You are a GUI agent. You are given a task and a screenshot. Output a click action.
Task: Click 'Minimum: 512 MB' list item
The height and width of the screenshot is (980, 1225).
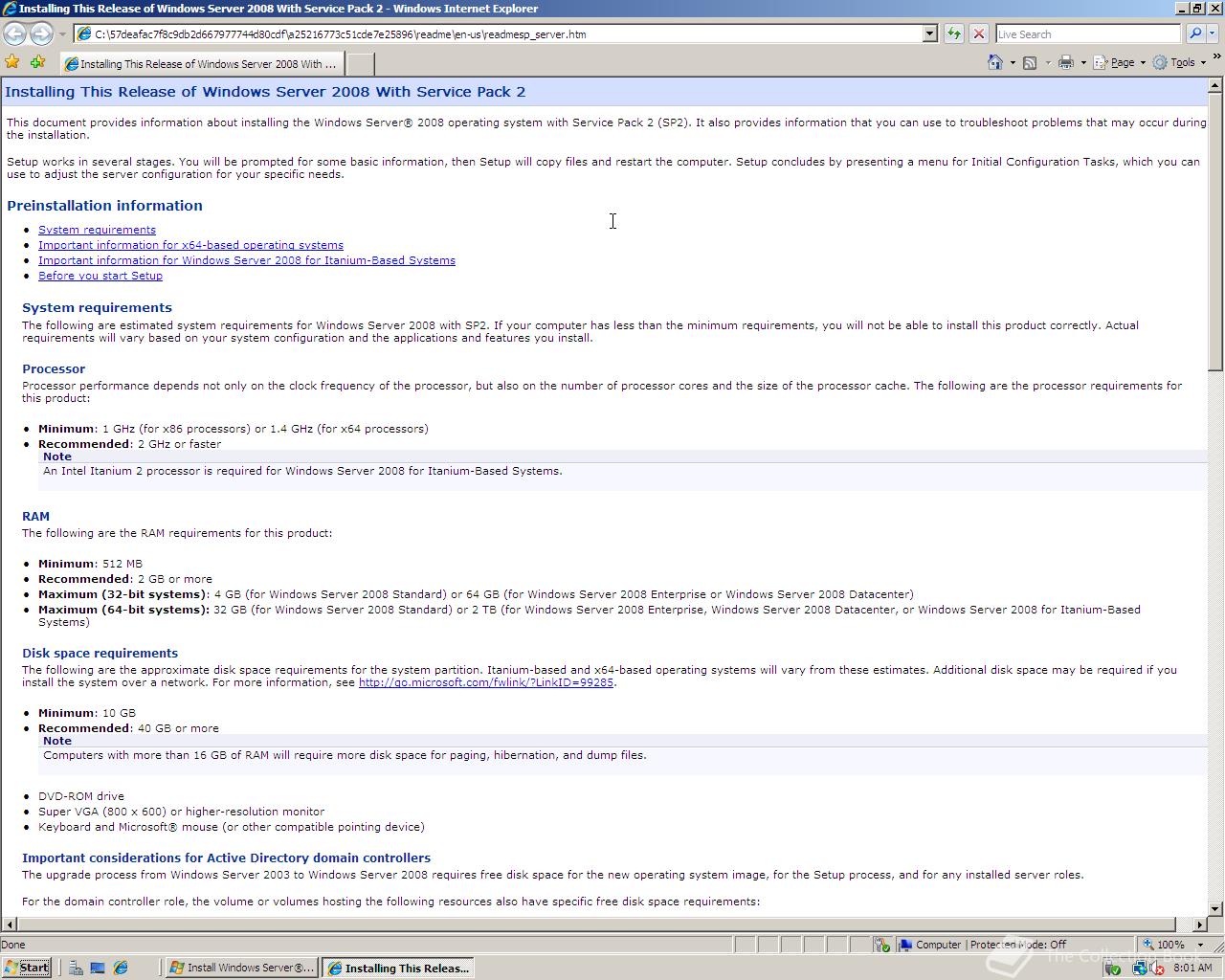click(90, 564)
